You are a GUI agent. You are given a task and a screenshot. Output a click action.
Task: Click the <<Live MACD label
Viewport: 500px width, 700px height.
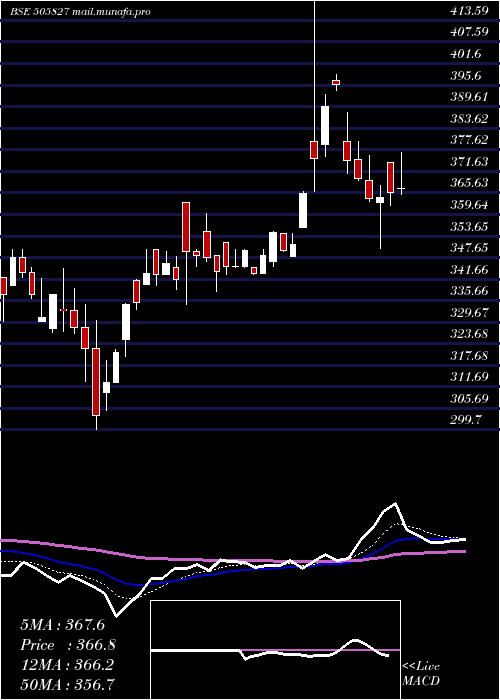[421, 674]
